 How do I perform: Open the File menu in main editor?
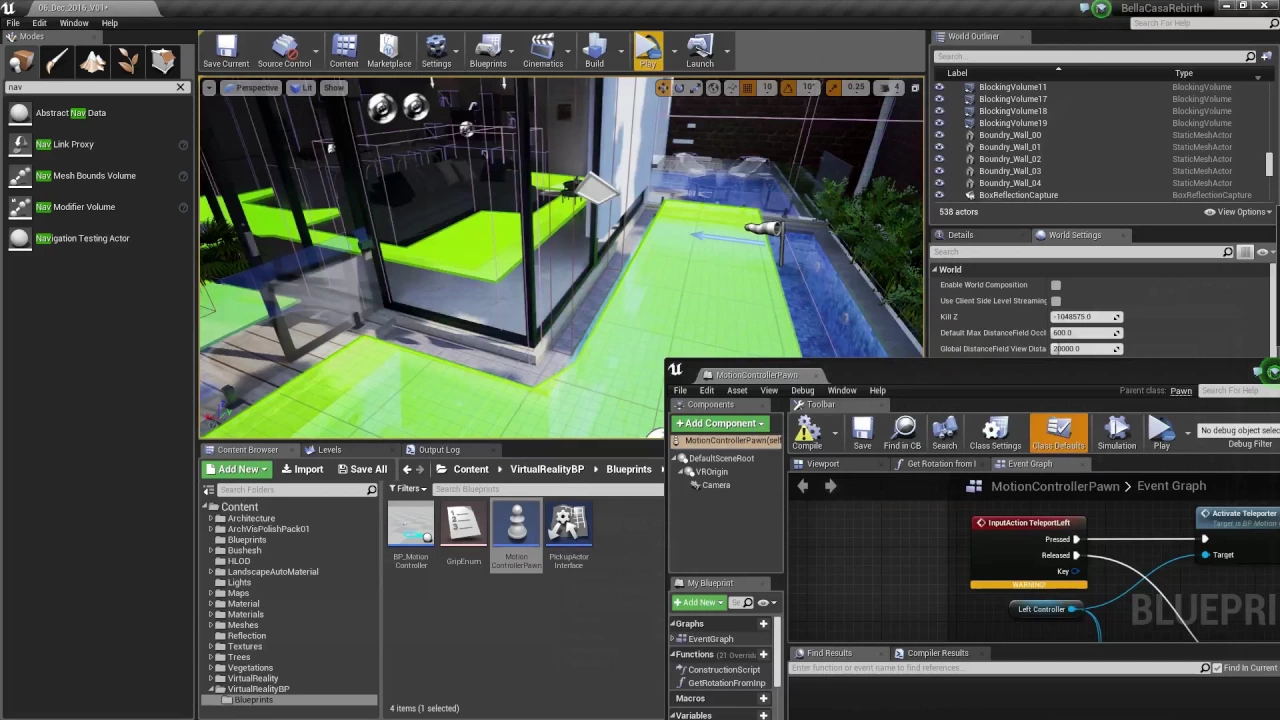pos(13,23)
